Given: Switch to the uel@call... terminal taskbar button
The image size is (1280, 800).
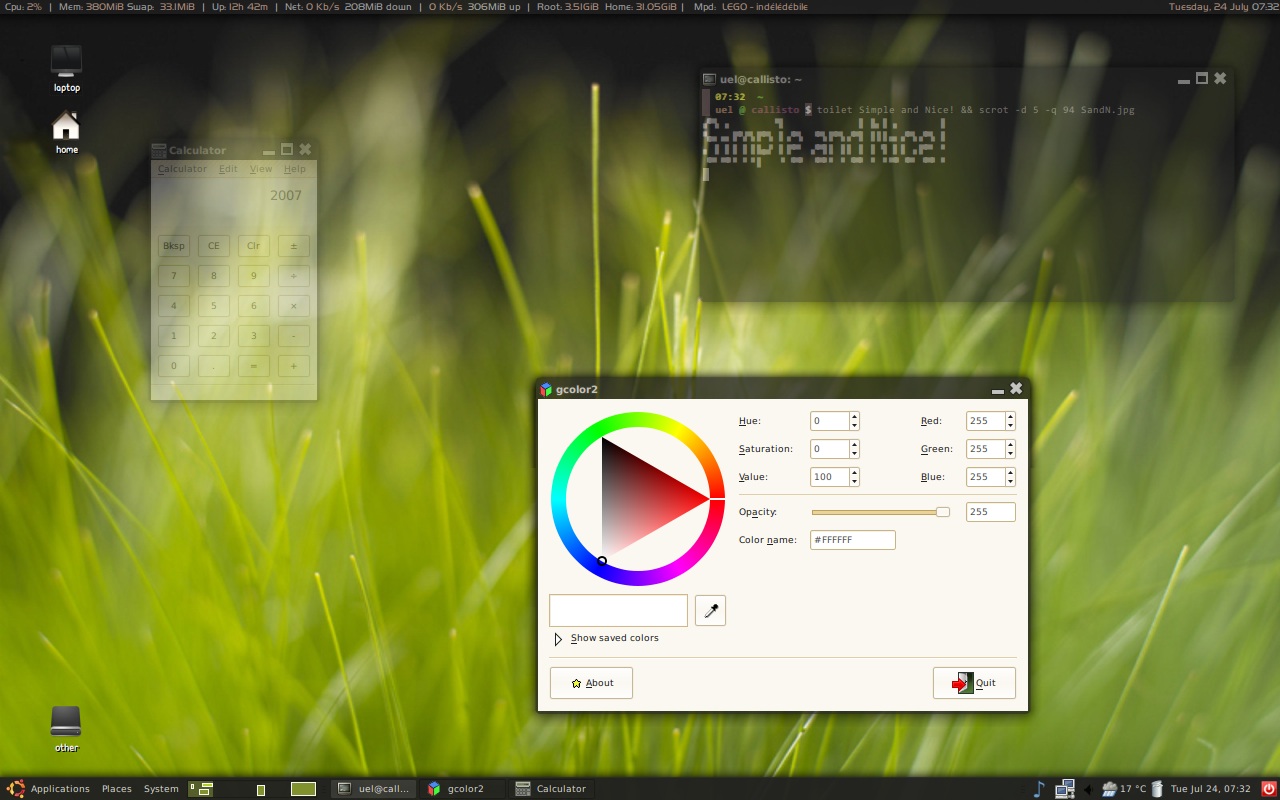Looking at the screenshot, I should pos(374,789).
